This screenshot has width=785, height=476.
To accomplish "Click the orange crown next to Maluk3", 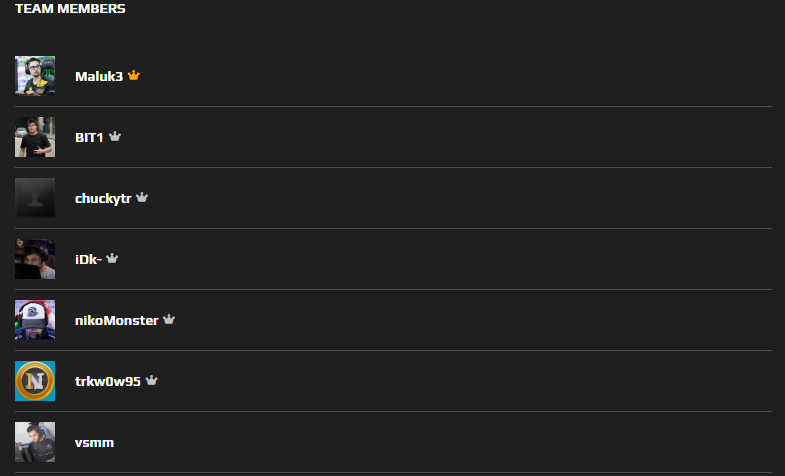I will click(134, 76).
